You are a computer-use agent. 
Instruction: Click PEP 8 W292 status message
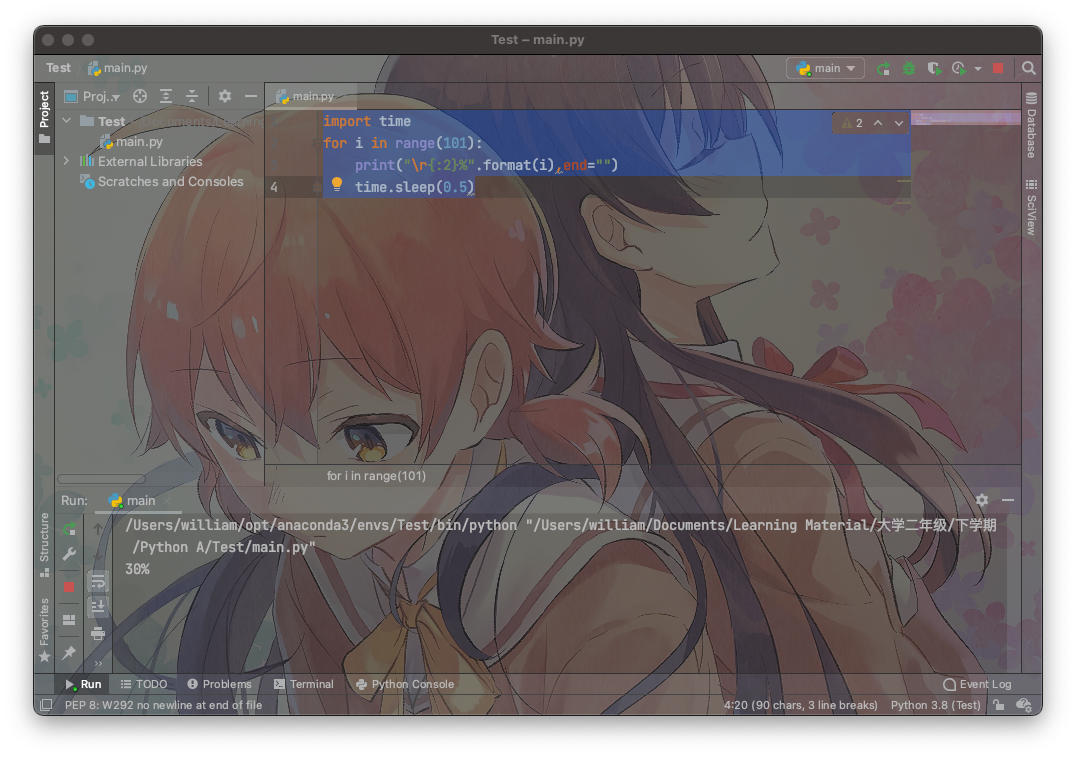(x=163, y=705)
